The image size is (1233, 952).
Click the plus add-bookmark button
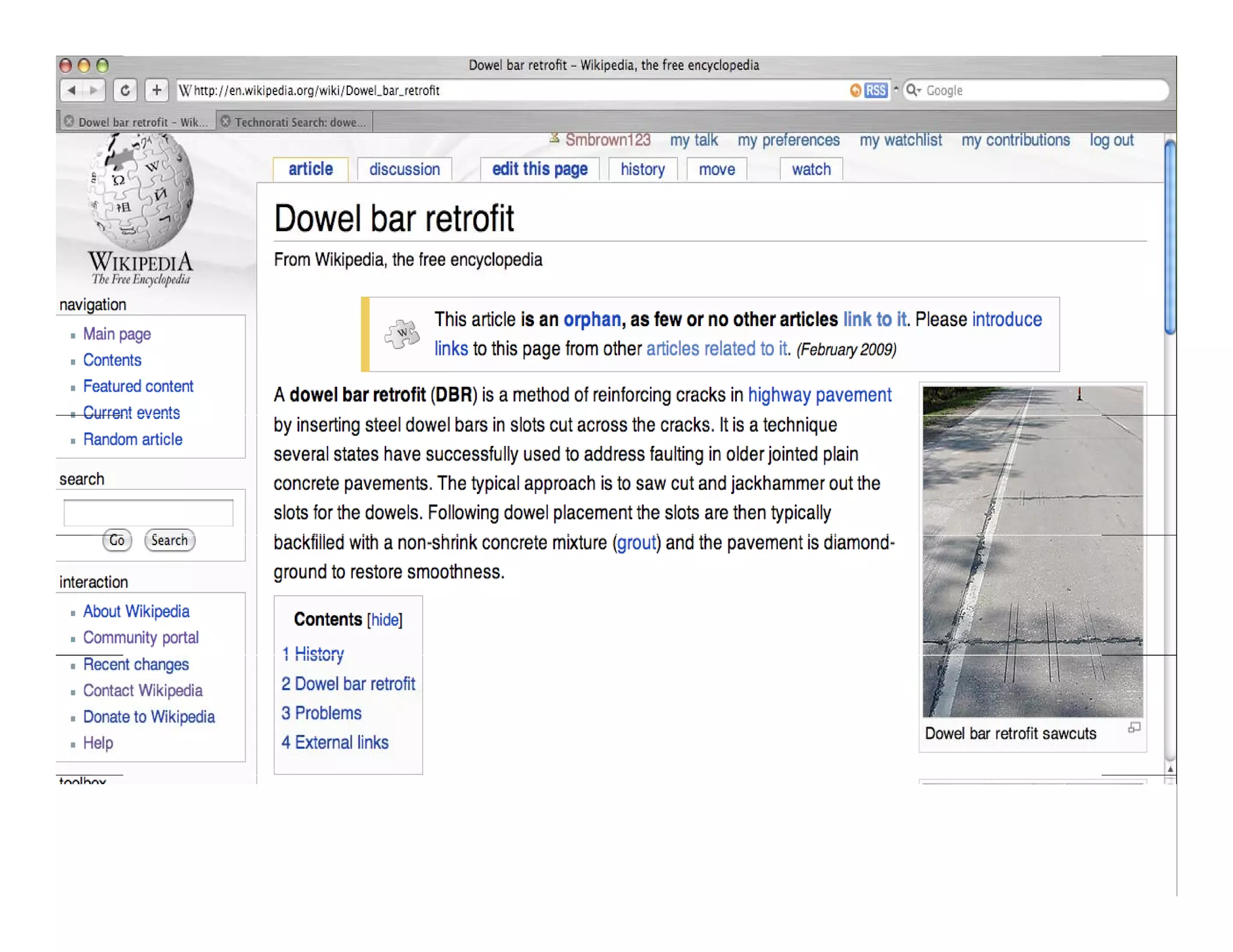157,91
